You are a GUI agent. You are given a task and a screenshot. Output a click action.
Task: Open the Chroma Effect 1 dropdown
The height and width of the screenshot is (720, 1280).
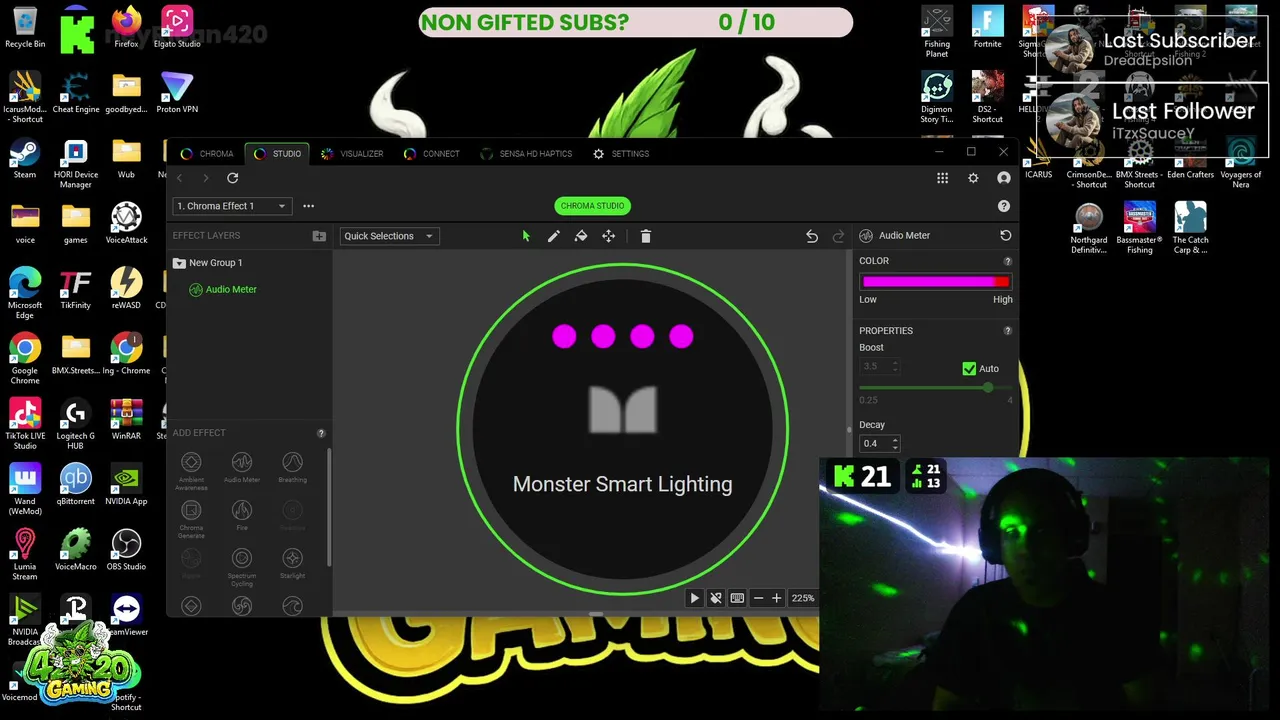232,206
